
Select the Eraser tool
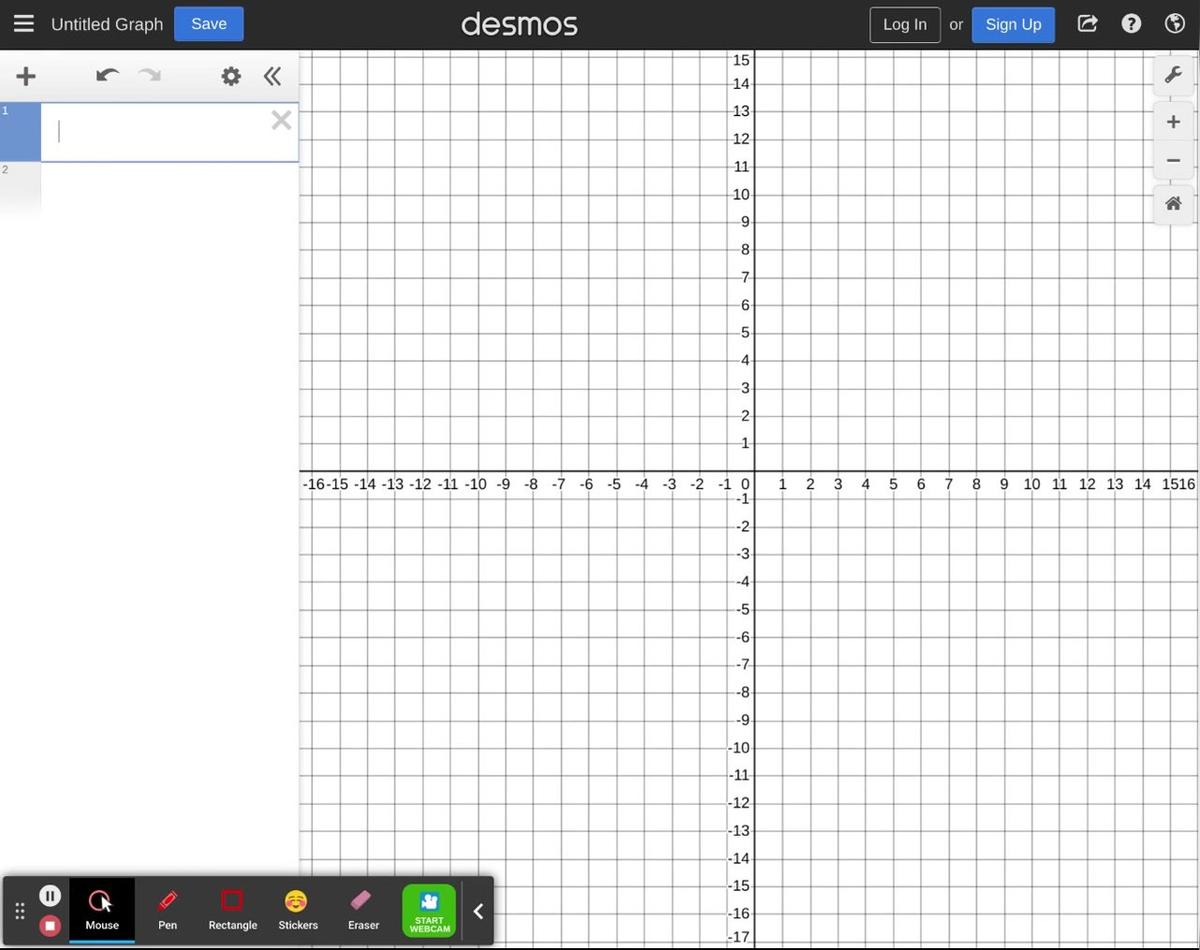362,908
